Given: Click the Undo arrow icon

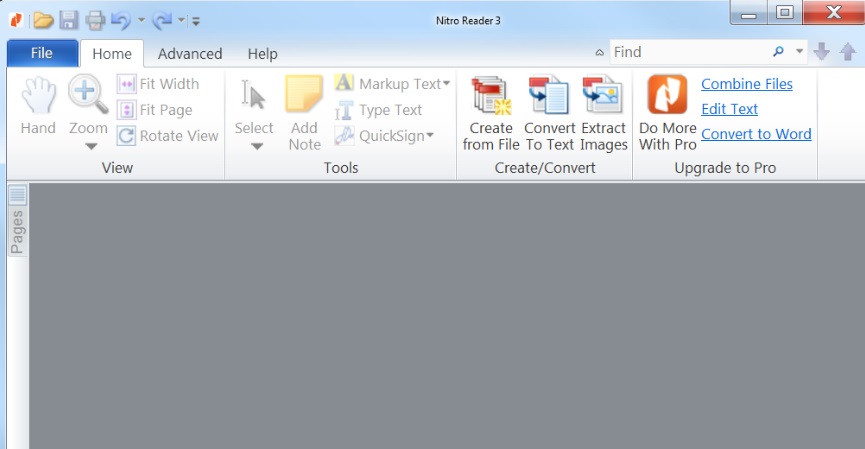Looking at the screenshot, I should (x=120, y=20).
